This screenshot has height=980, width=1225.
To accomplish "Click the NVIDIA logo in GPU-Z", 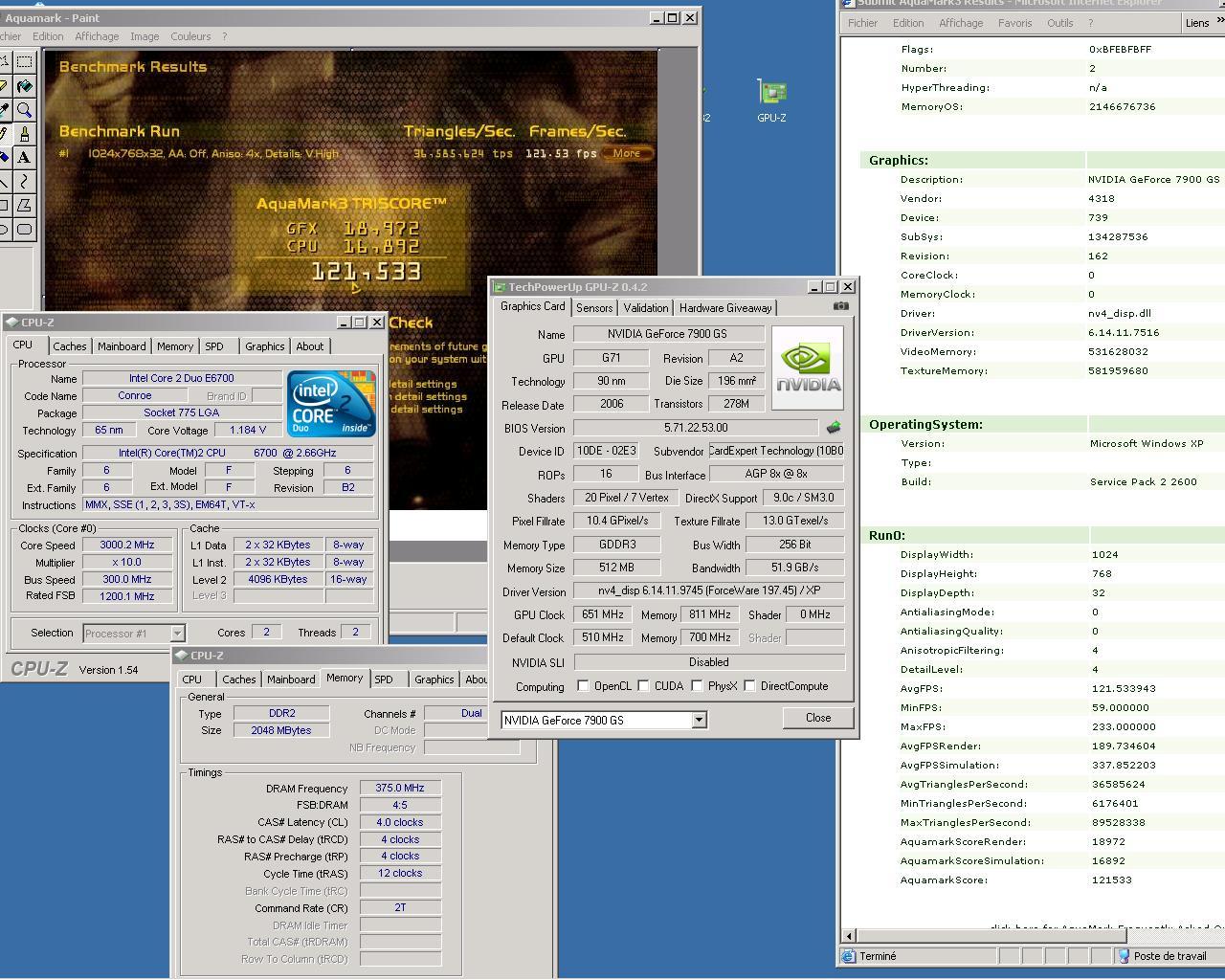I will (808, 367).
